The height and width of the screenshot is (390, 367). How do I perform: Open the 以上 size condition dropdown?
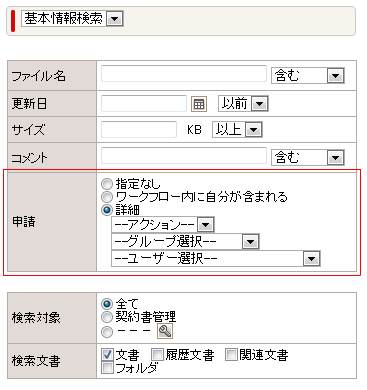(237, 129)
